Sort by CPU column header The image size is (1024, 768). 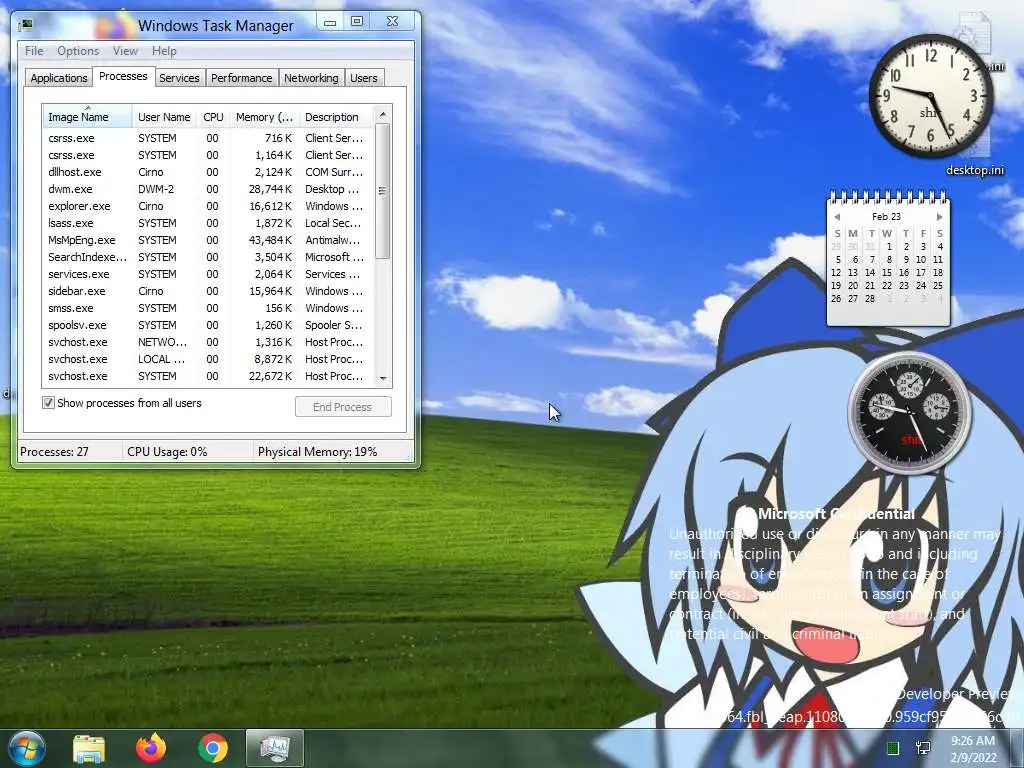pos(213,116)
